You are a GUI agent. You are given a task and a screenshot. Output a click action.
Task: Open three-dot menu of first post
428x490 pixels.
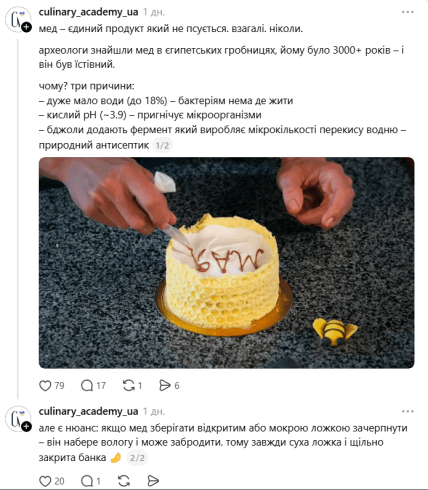pos(407,12)
